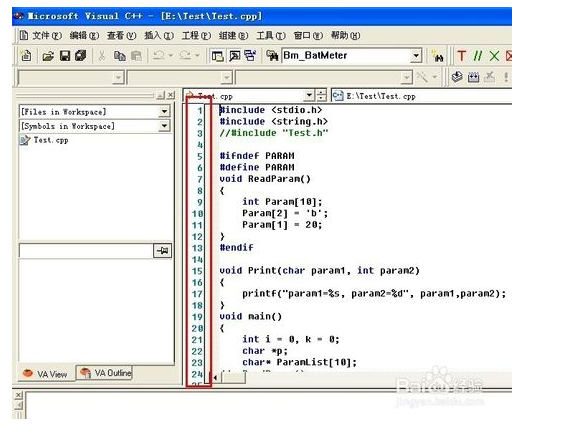Click the Save All icon
567x433 pixels.
coord(81,56)
